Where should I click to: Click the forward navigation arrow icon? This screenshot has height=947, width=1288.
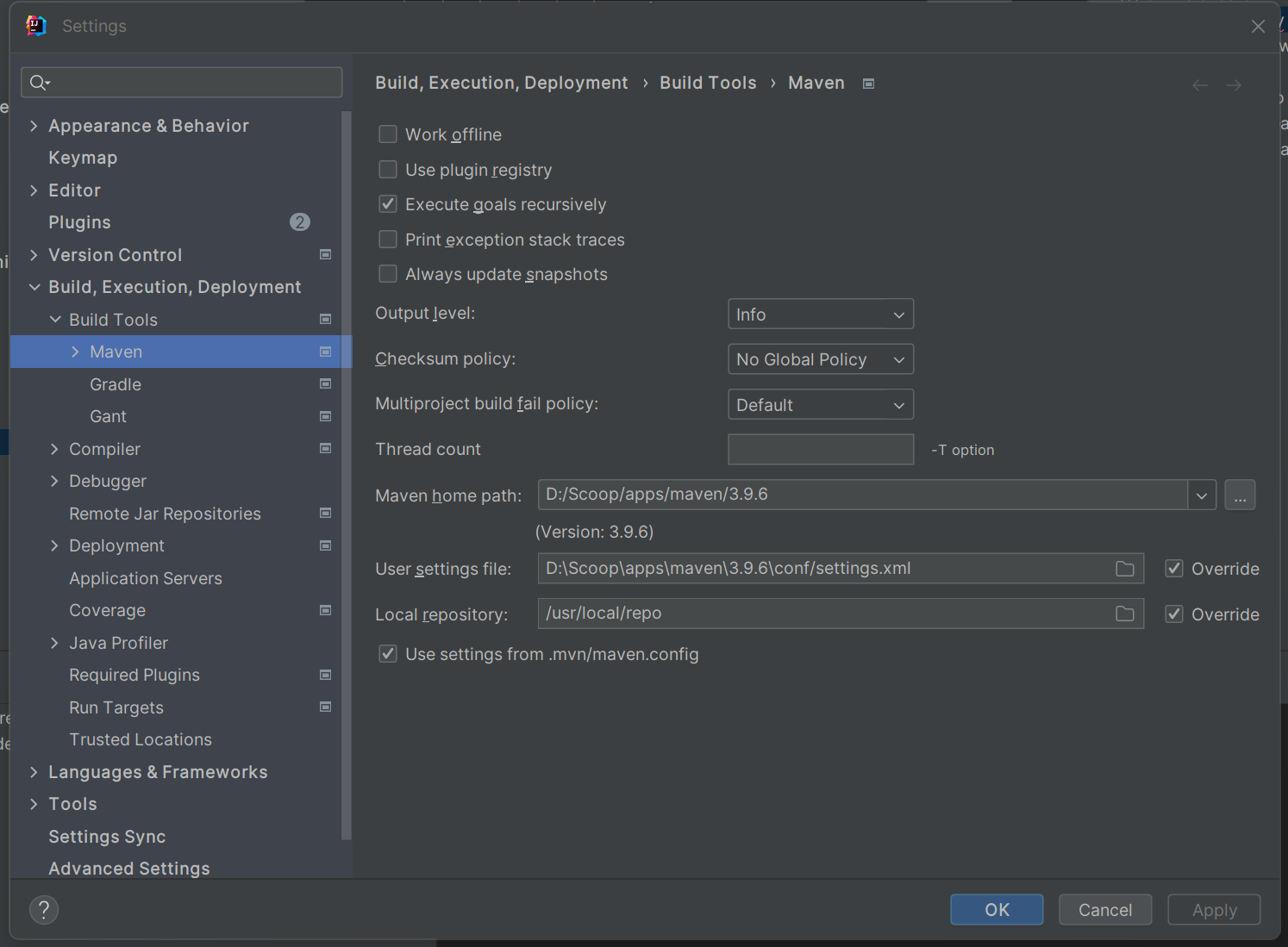click(x=1234, y=85)
